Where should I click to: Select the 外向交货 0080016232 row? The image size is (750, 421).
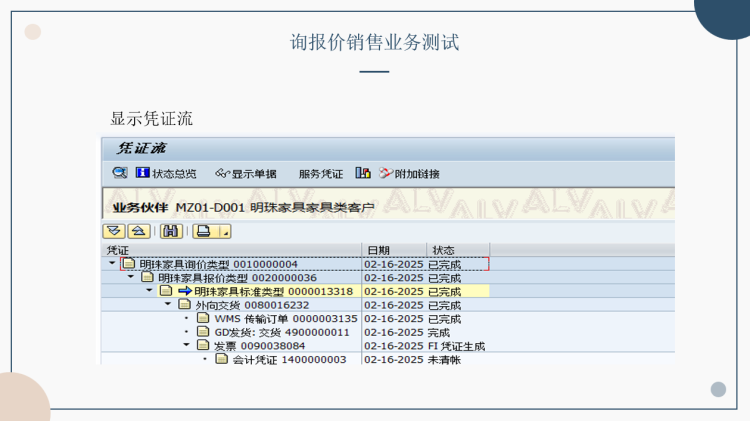pyautogui.click(x=296, y=305)
